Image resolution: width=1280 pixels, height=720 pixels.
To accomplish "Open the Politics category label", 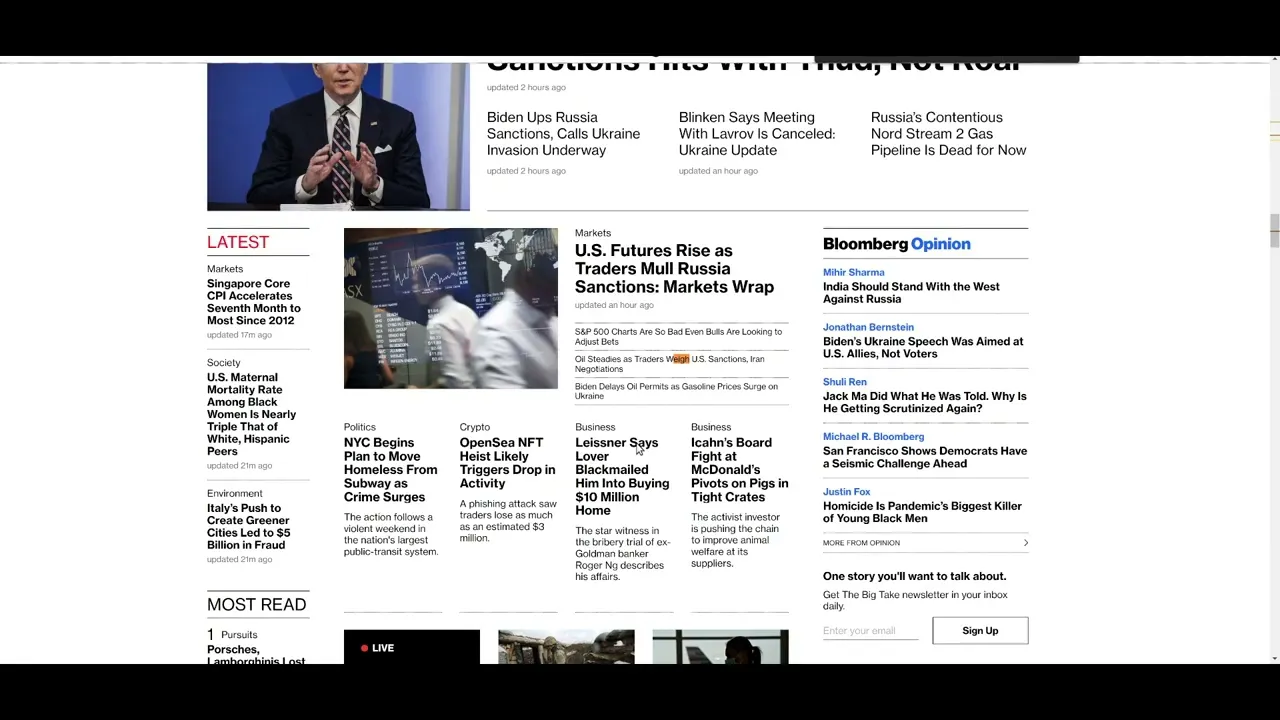I will tap(360, 427).
